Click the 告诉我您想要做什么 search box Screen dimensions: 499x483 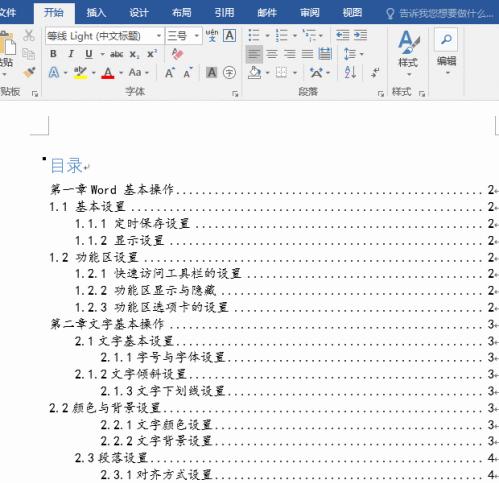[x=440, y=13]
